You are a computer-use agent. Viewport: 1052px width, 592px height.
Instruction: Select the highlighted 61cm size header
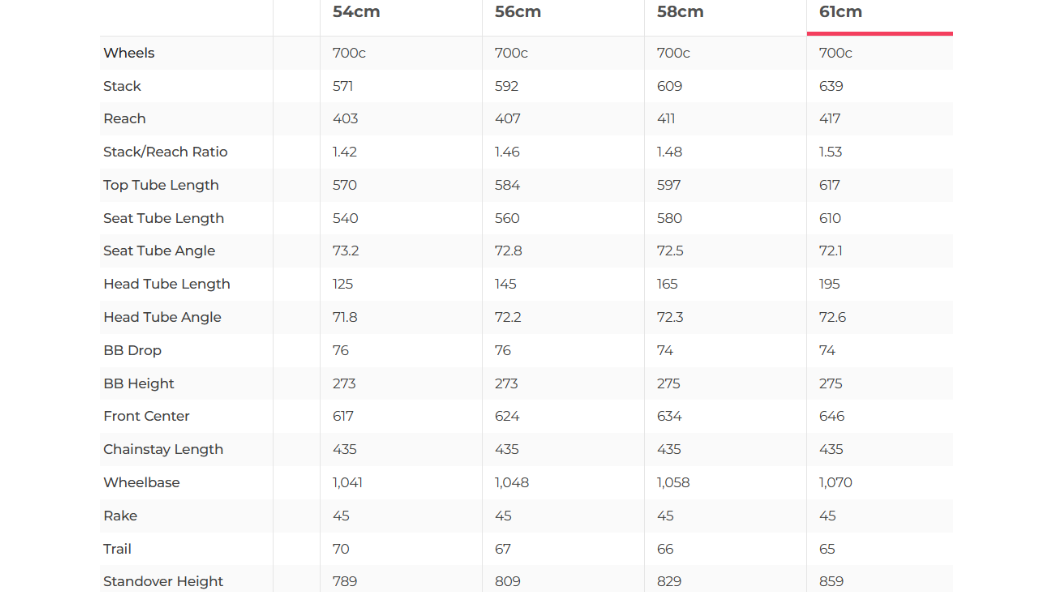coord(840,12)
